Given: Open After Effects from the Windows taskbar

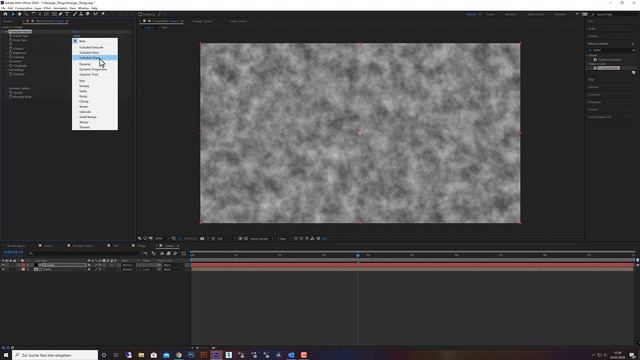Looking at the screenshot, I should tap(216, 355).
